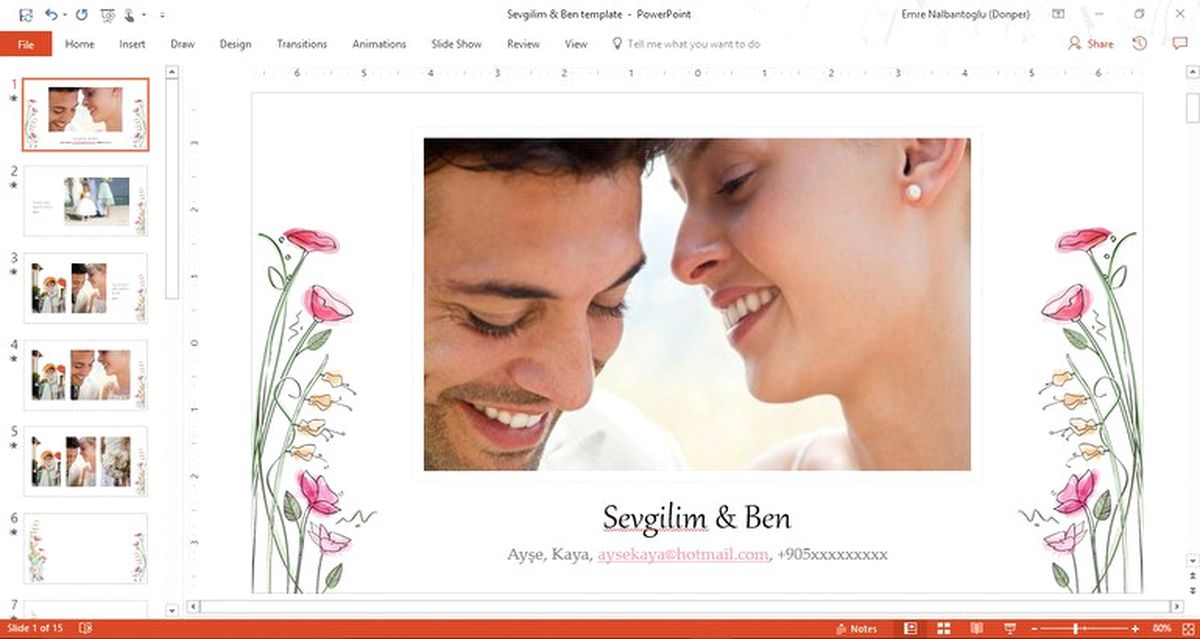Open the Review tab
The width and height of the screenshot is (1200, 639).
[x=523, y=44]
